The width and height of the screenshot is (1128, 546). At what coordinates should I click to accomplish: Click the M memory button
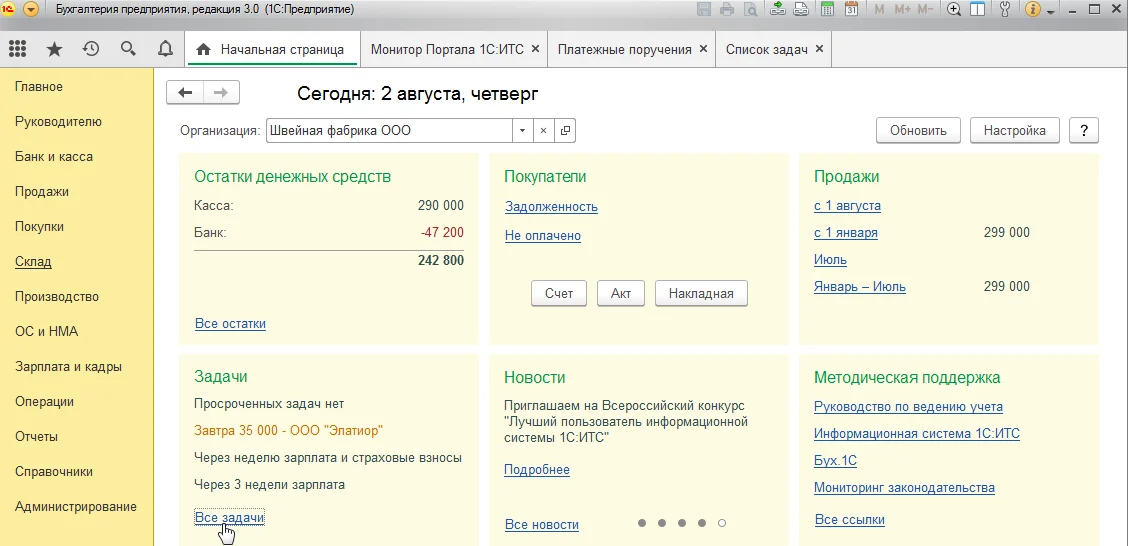pyautogui.click(x=879, y=9)
